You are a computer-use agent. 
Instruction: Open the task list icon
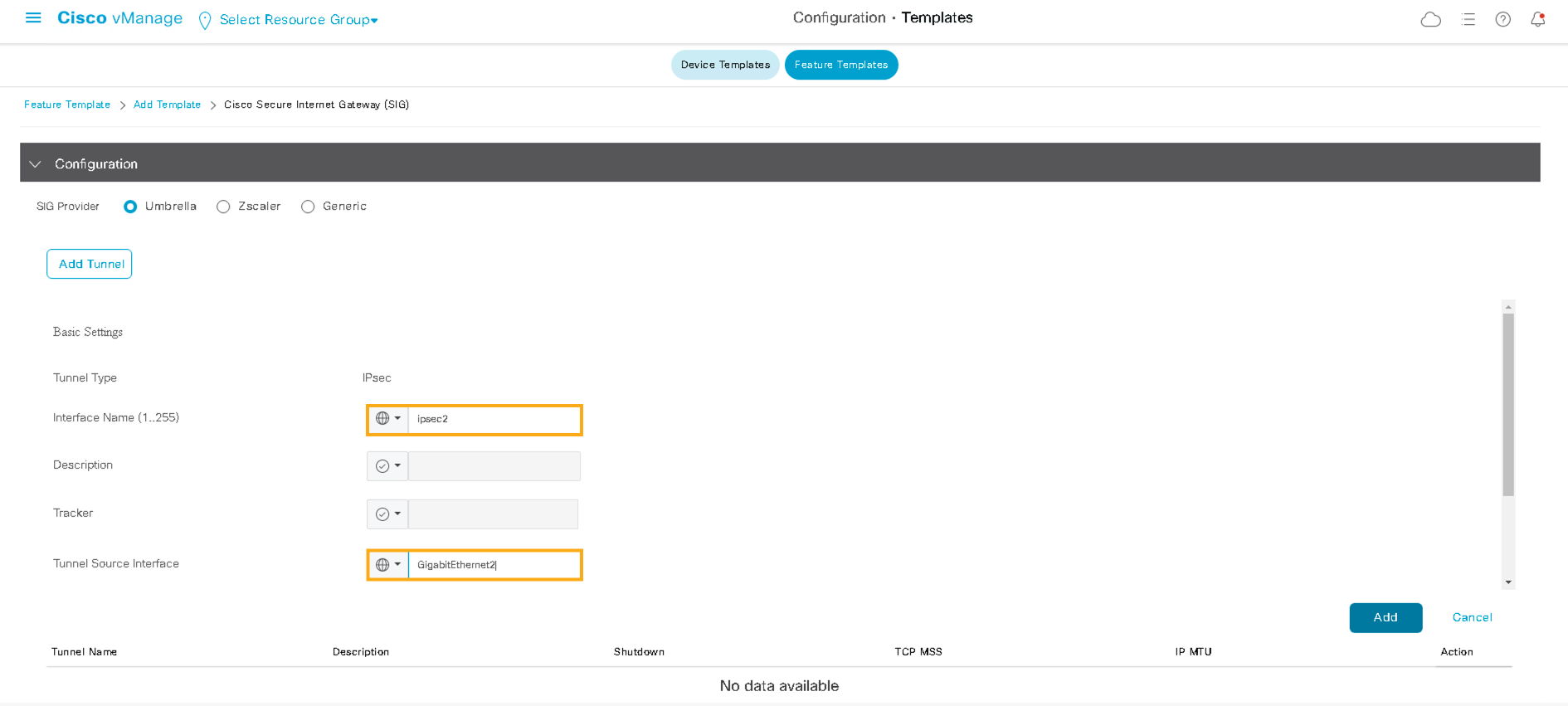1468,19
